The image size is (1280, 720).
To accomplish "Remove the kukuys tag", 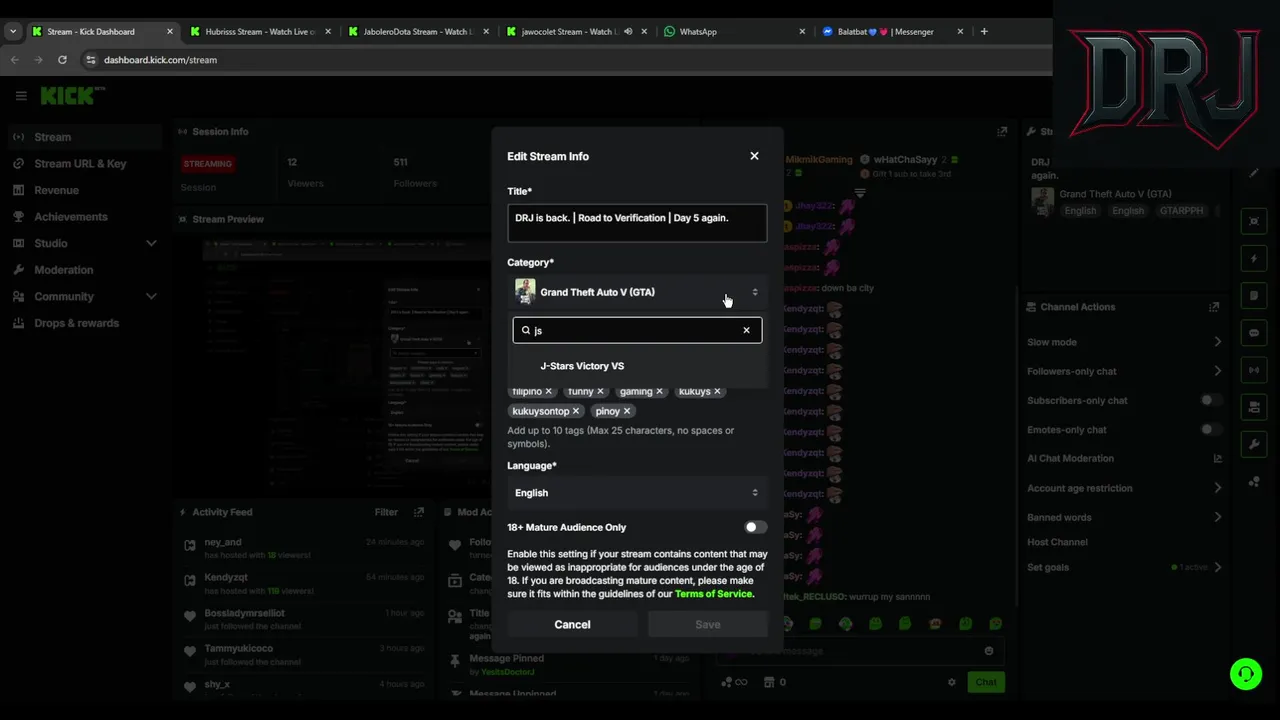I will tap(717, 391).
